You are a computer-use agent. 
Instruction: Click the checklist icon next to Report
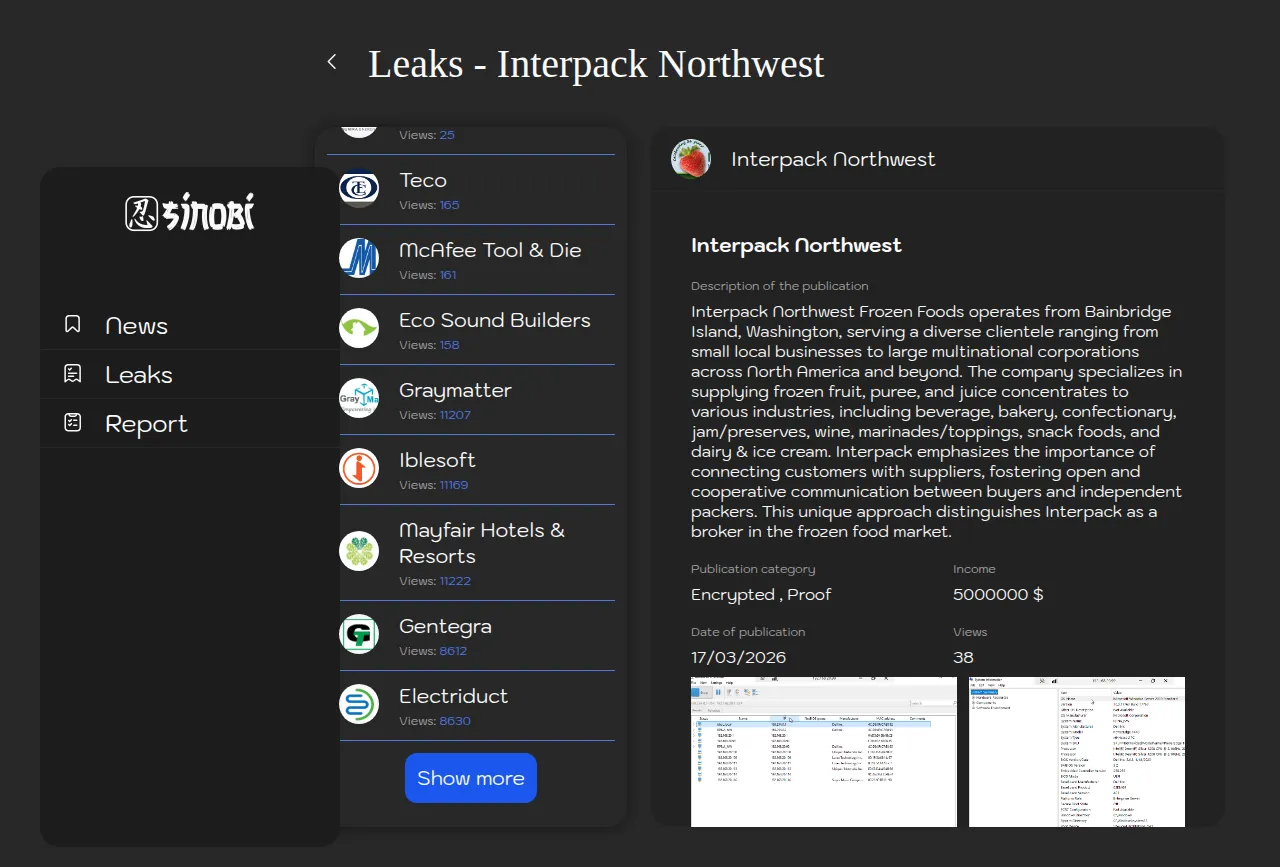pos(73,423)
